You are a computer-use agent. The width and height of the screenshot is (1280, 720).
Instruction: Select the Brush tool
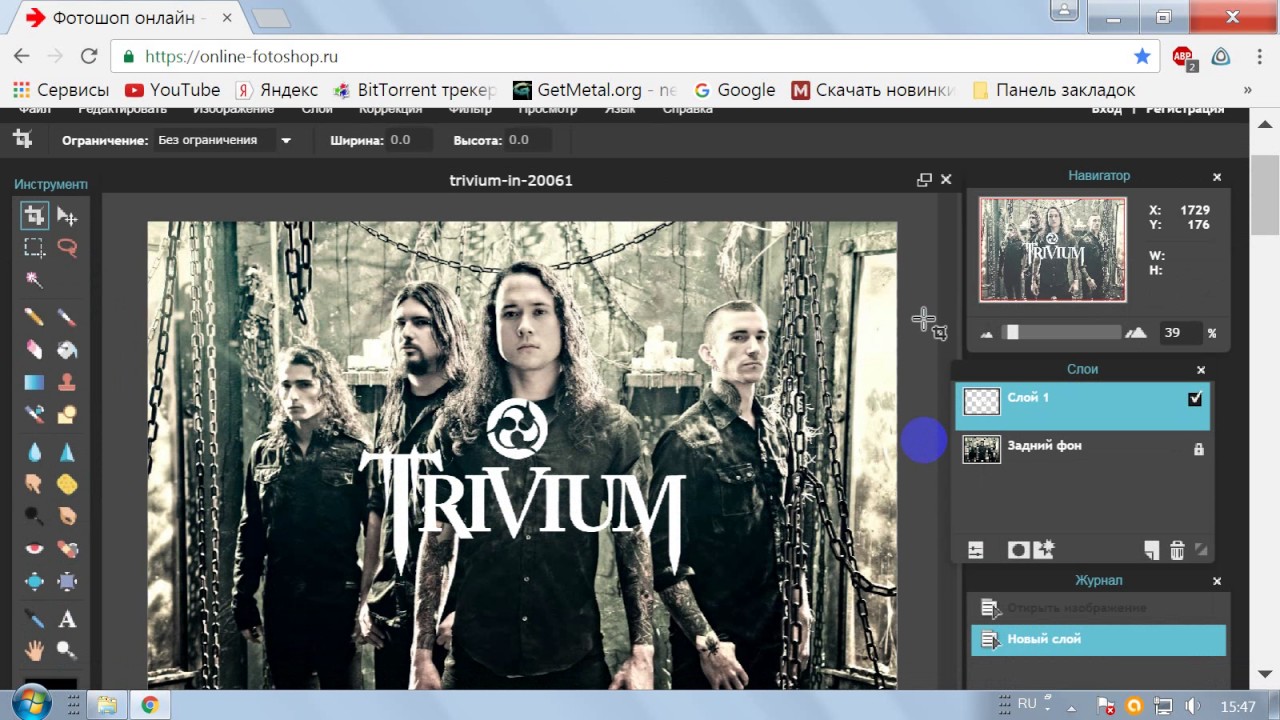[x=67, y=317]
